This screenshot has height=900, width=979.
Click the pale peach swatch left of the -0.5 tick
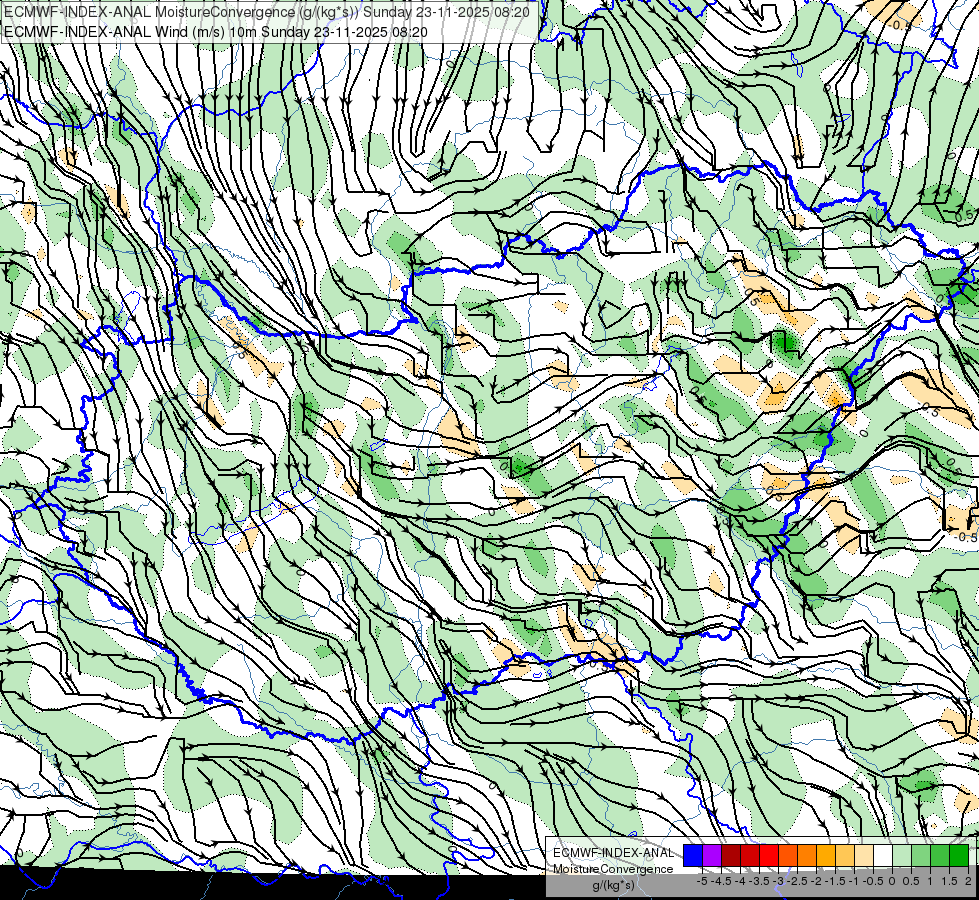click(864, 856)
